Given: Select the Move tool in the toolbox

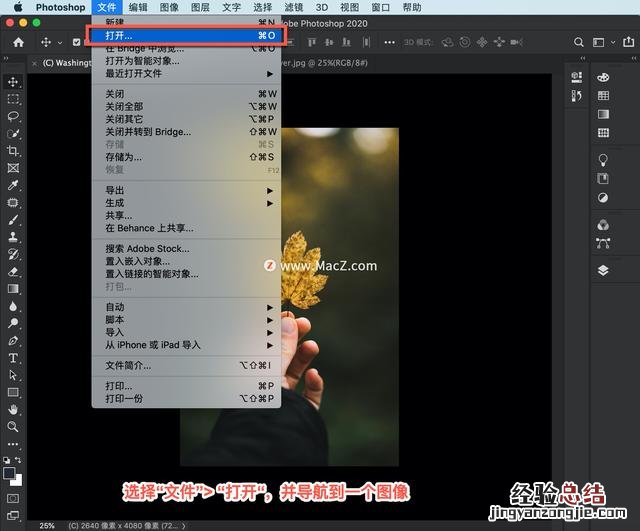Looking at the screenshot, I should coord(13,82).
